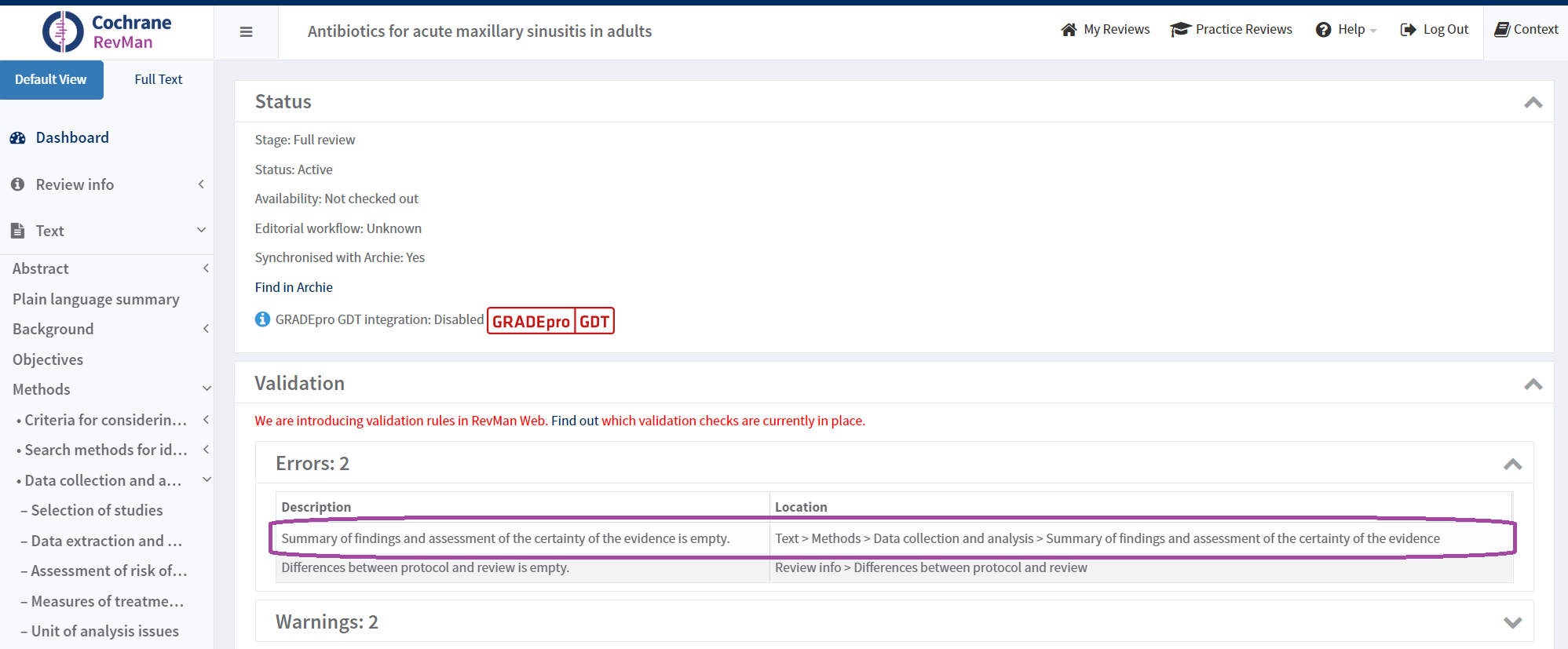Toggle the hamburger sidebar menu icon
The image size is (1568, 649).
click(x=246, y=32)
